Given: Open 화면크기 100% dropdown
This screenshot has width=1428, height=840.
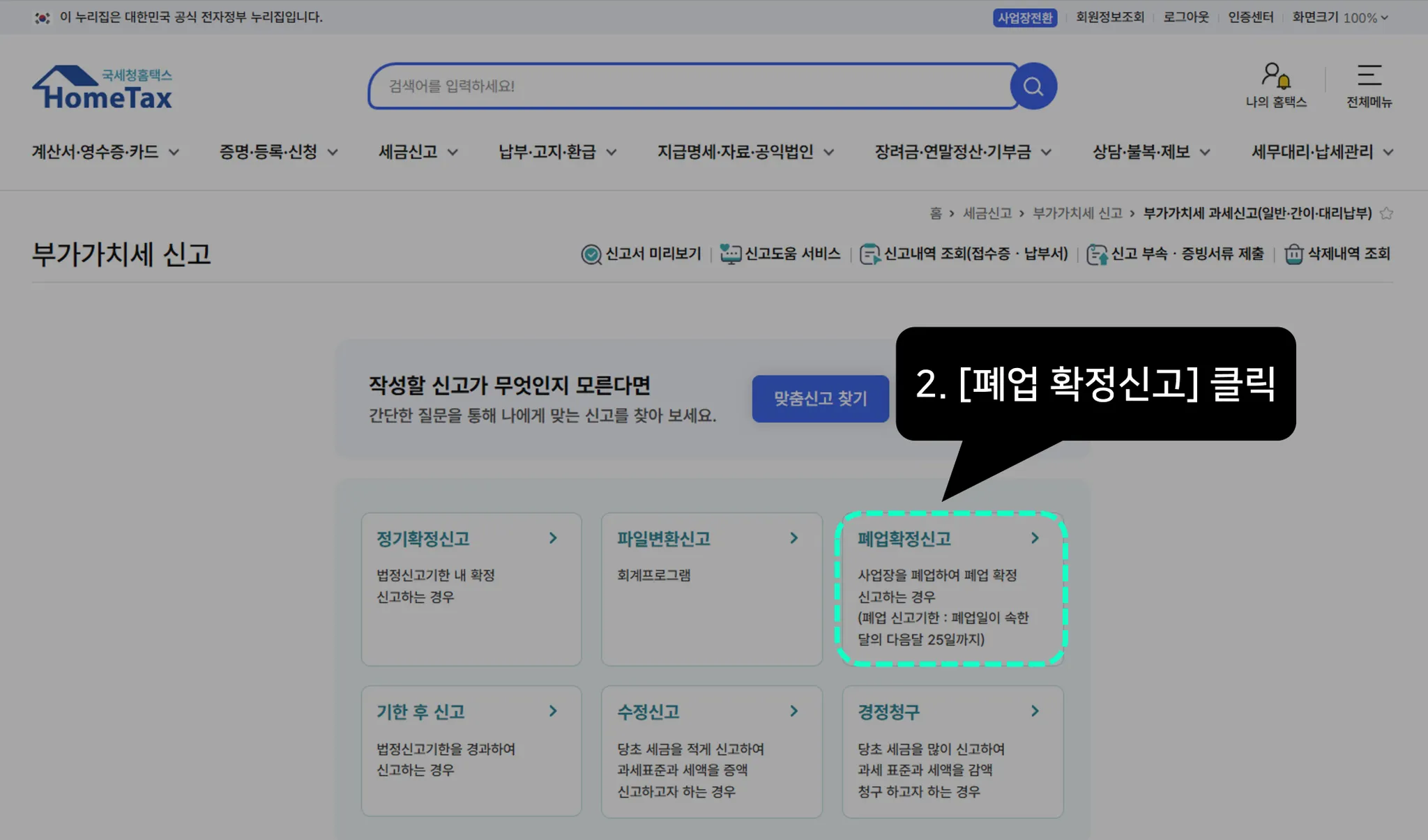Looking at the screenshot, I should (1340, 17).
